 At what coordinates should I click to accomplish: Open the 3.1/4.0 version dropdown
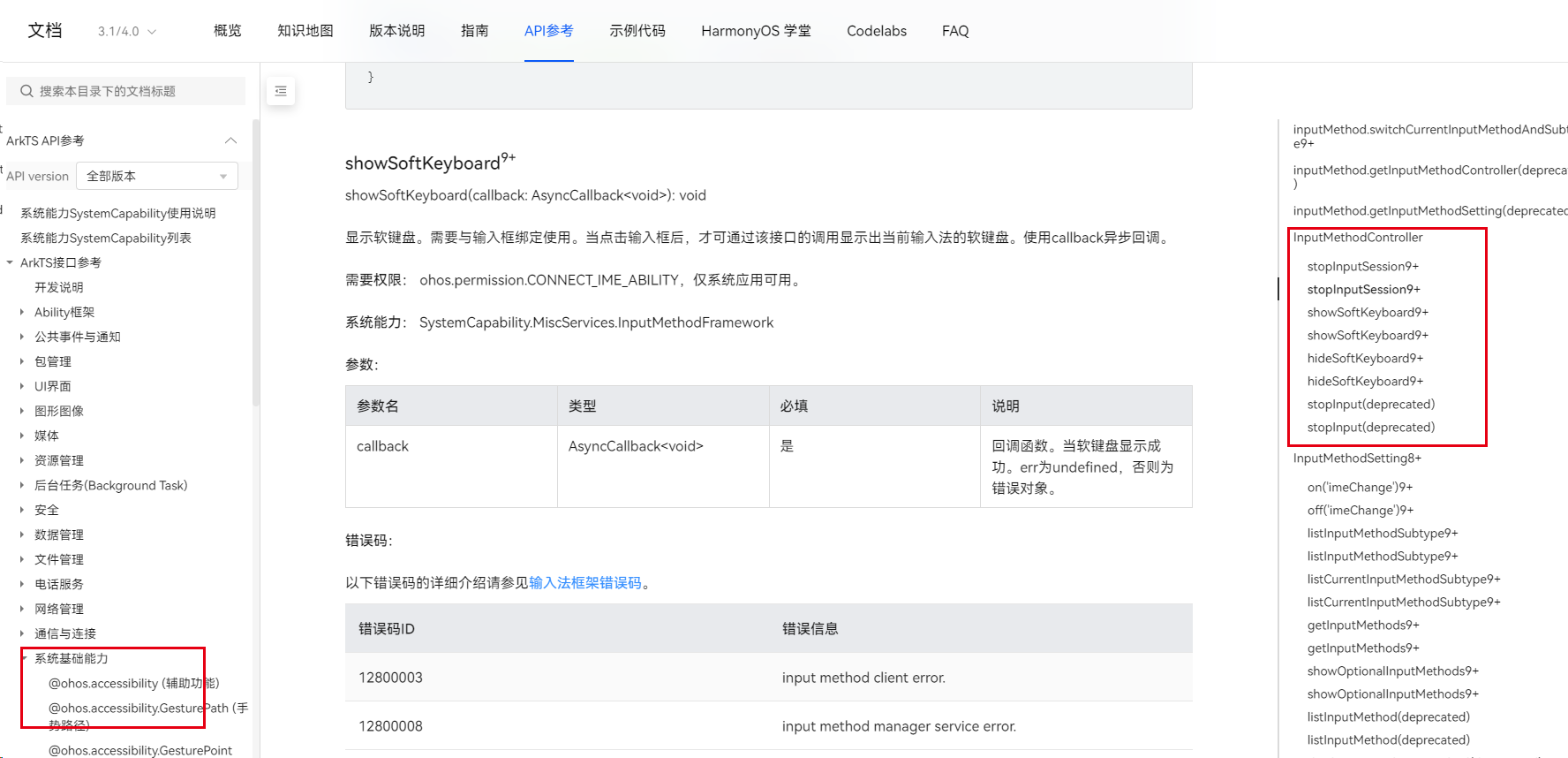click(127, 32)
